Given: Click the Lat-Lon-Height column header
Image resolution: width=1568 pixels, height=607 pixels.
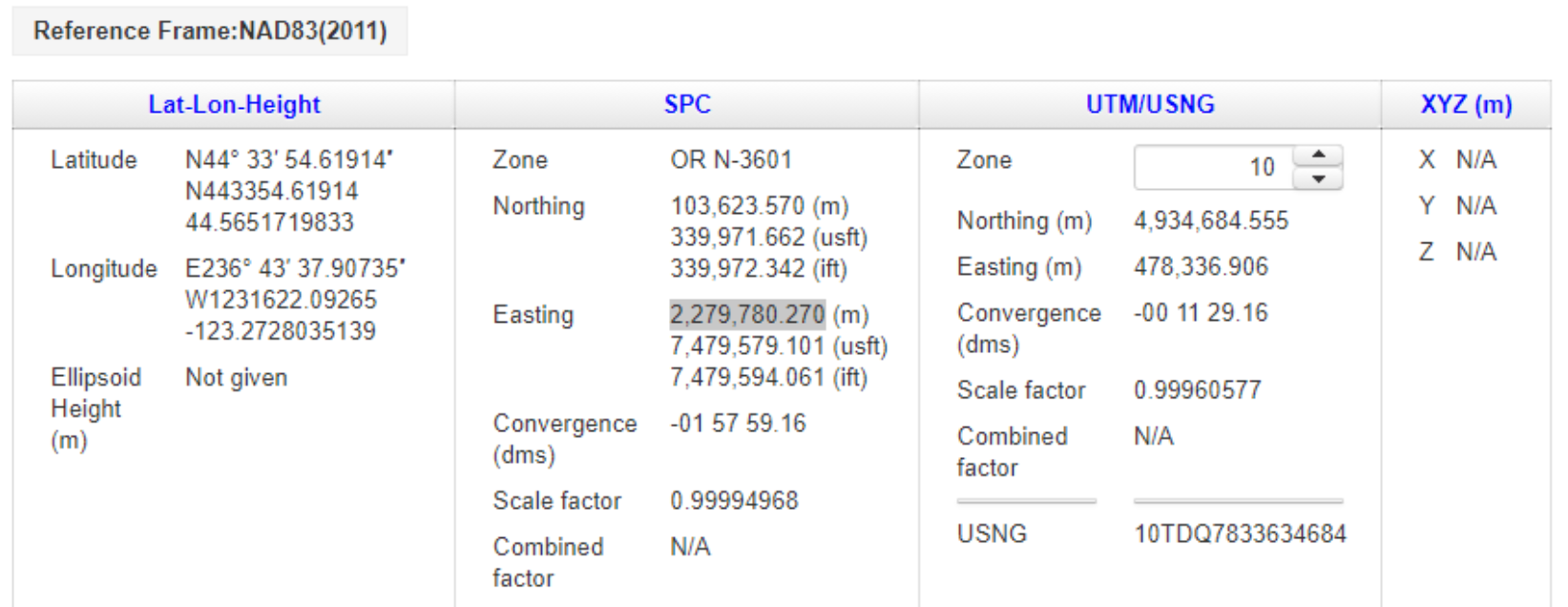Looking at the screenshot, I should (x=235, y=104).
